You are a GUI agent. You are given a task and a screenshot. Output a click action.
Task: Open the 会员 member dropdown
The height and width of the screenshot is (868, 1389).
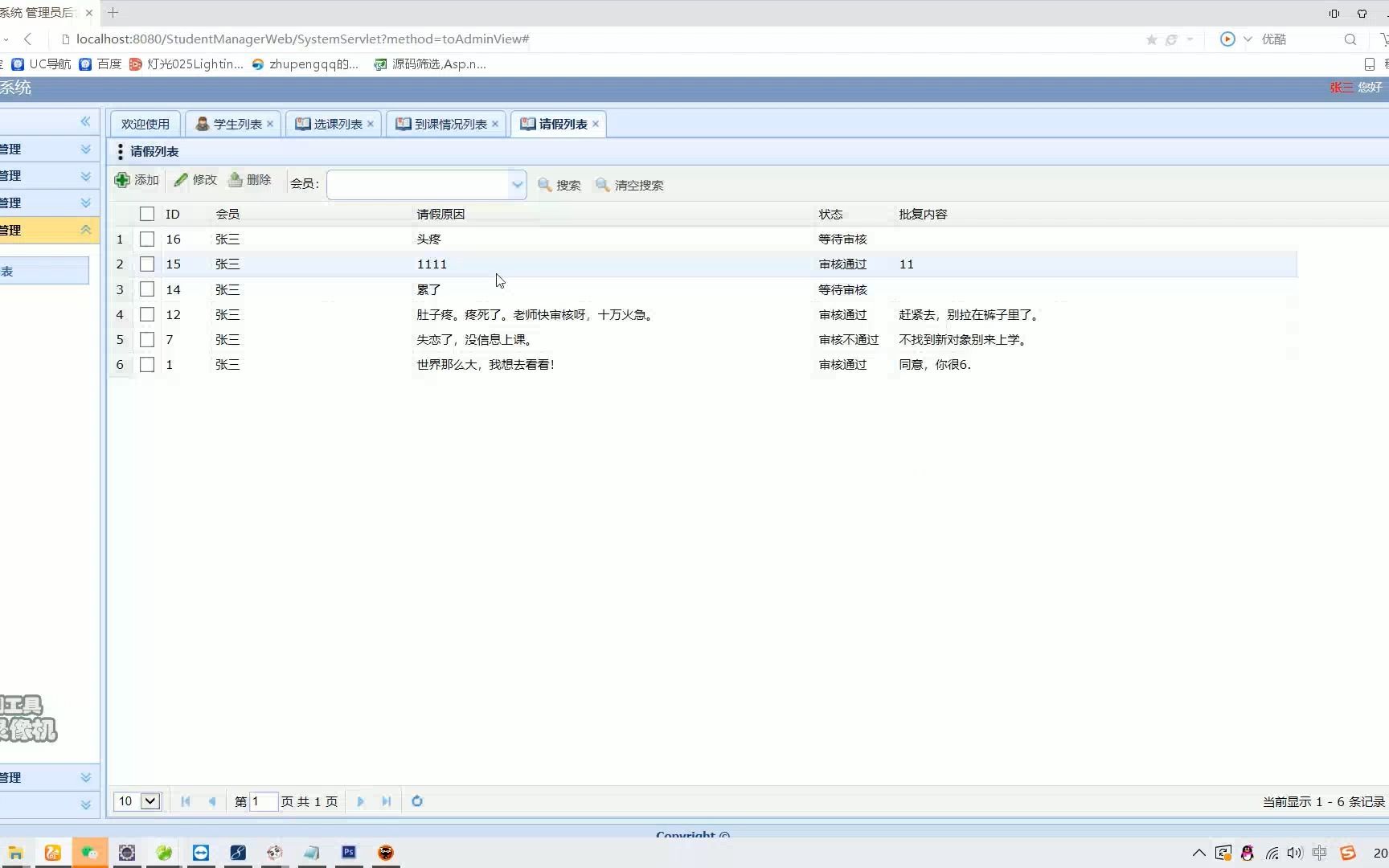coord(517,185)
